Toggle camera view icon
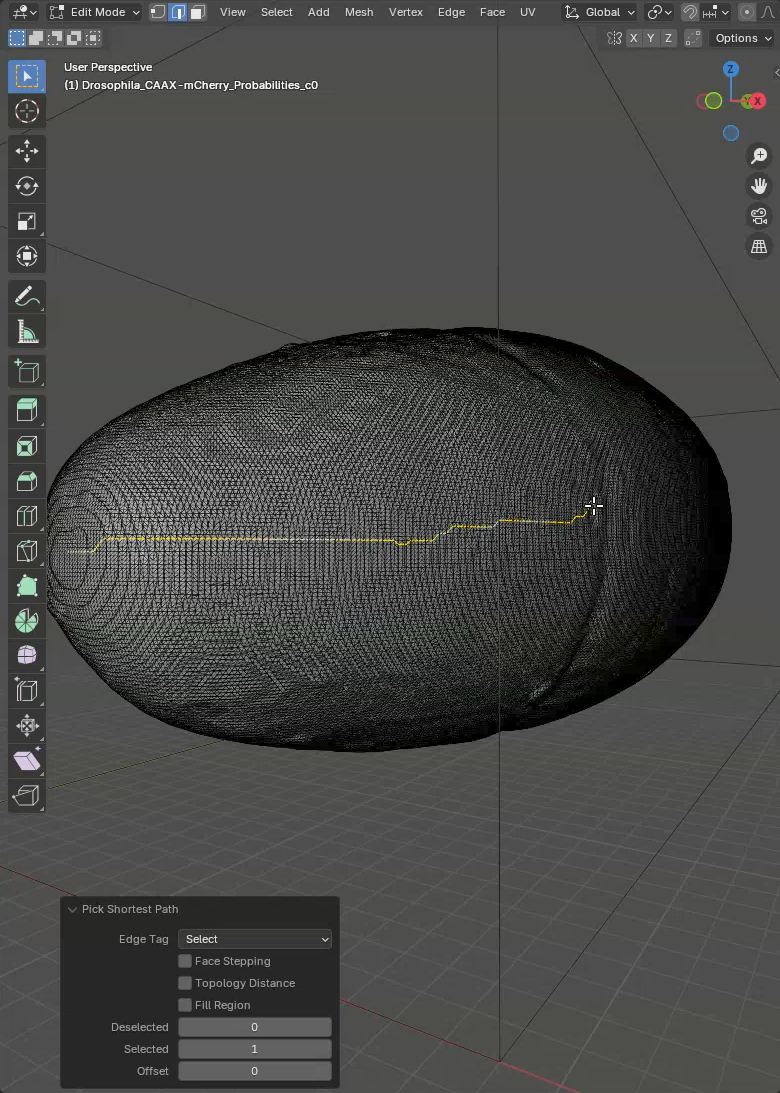The height and width of the screenshot is (1093, 780). point(759,216)
